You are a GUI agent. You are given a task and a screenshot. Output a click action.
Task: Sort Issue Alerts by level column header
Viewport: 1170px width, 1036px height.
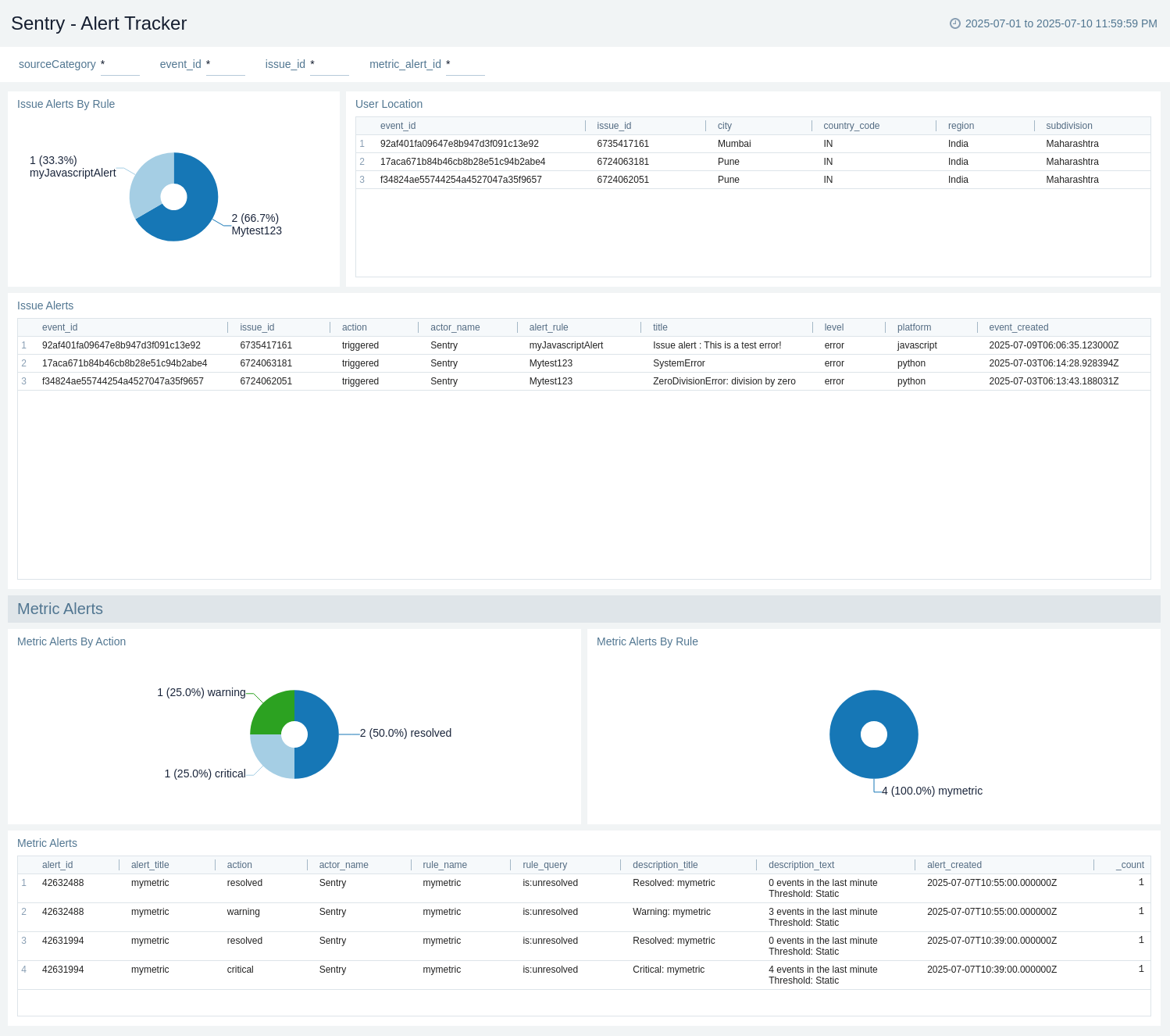[x=834, y=327]
